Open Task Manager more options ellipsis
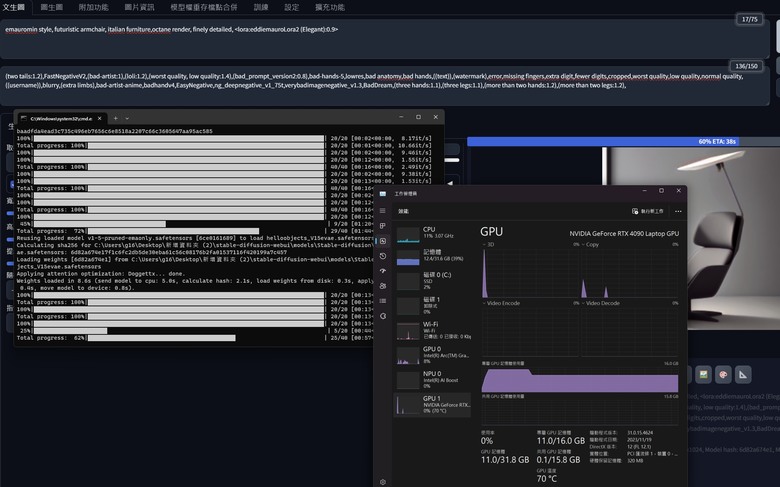The image size is (780, 487). point(678,211)
